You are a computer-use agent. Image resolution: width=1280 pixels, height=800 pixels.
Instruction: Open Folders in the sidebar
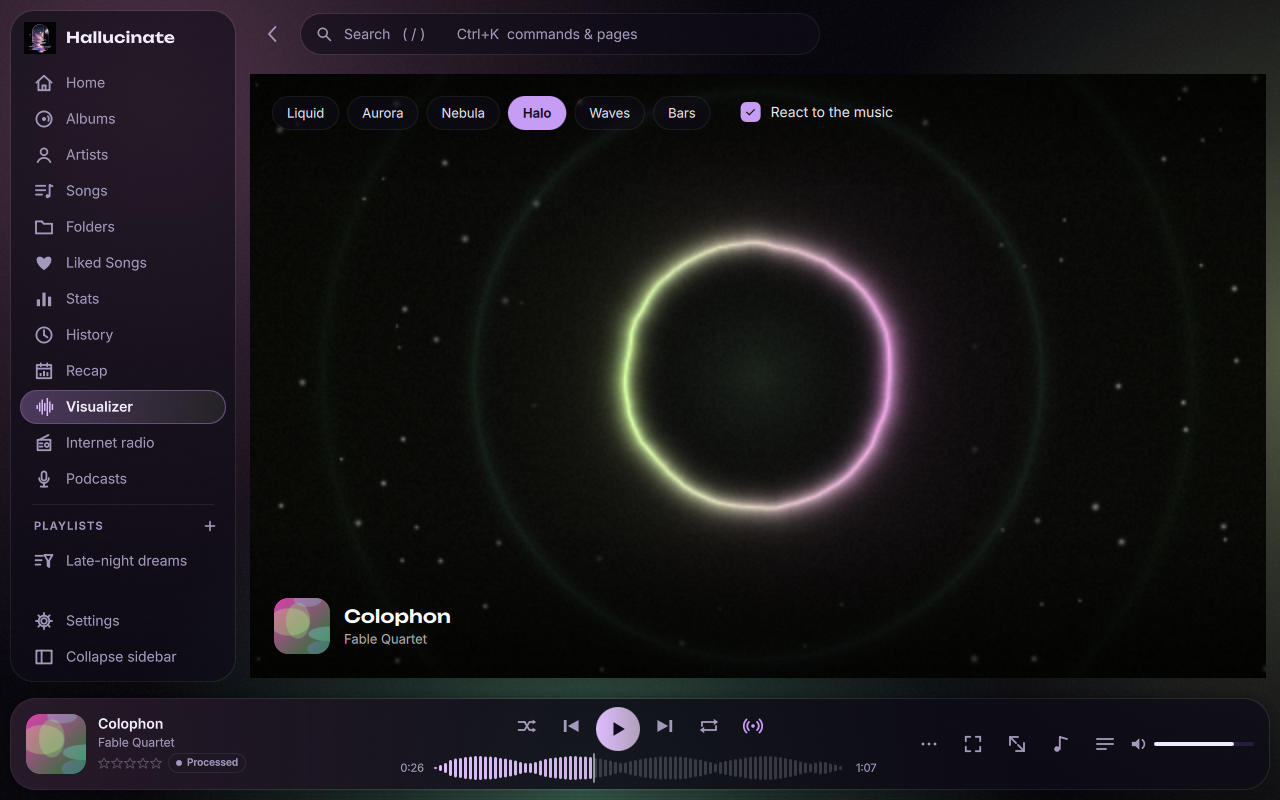click(123, 227)
